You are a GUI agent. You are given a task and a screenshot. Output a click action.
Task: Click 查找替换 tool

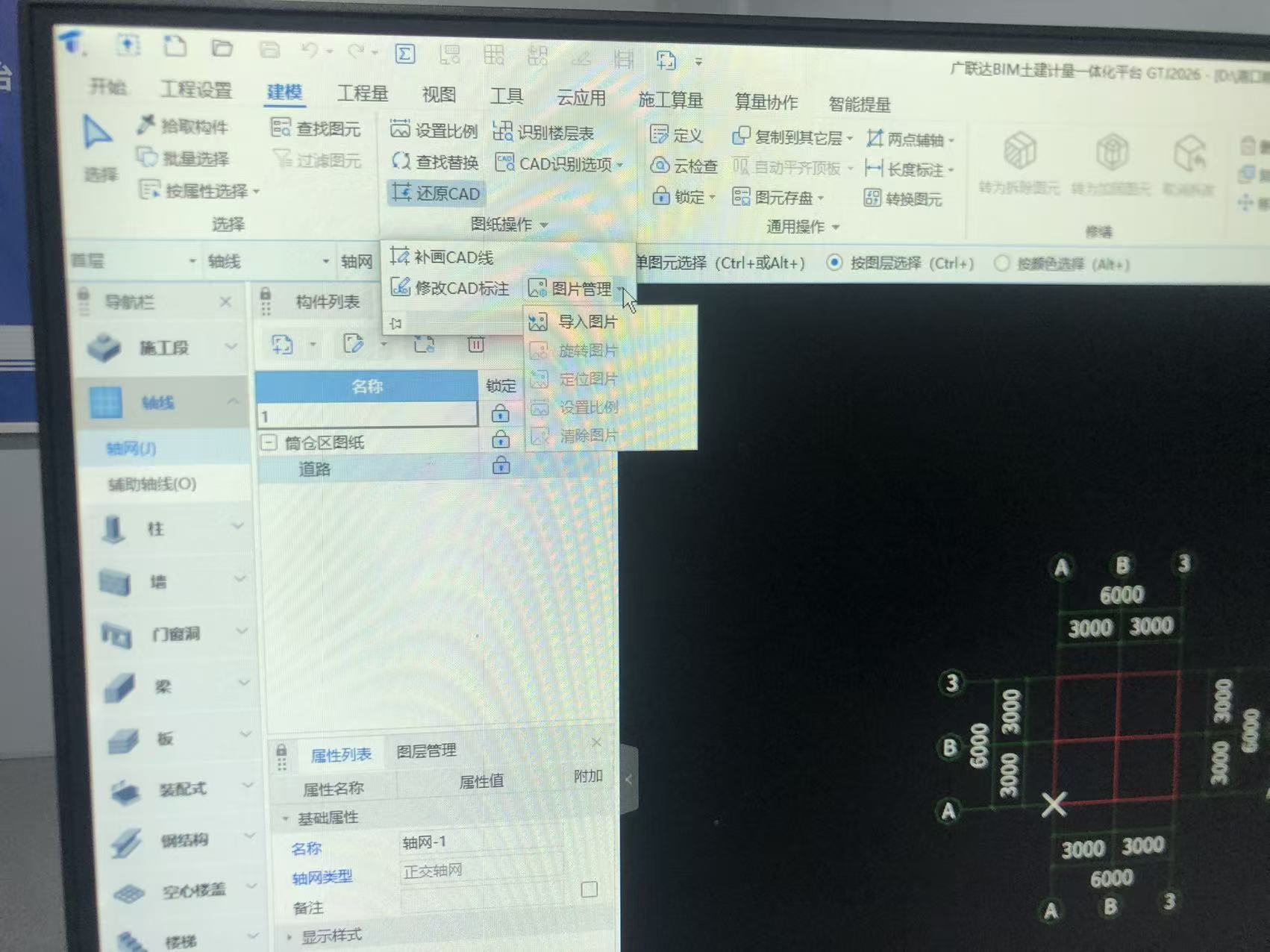(435, 162)
